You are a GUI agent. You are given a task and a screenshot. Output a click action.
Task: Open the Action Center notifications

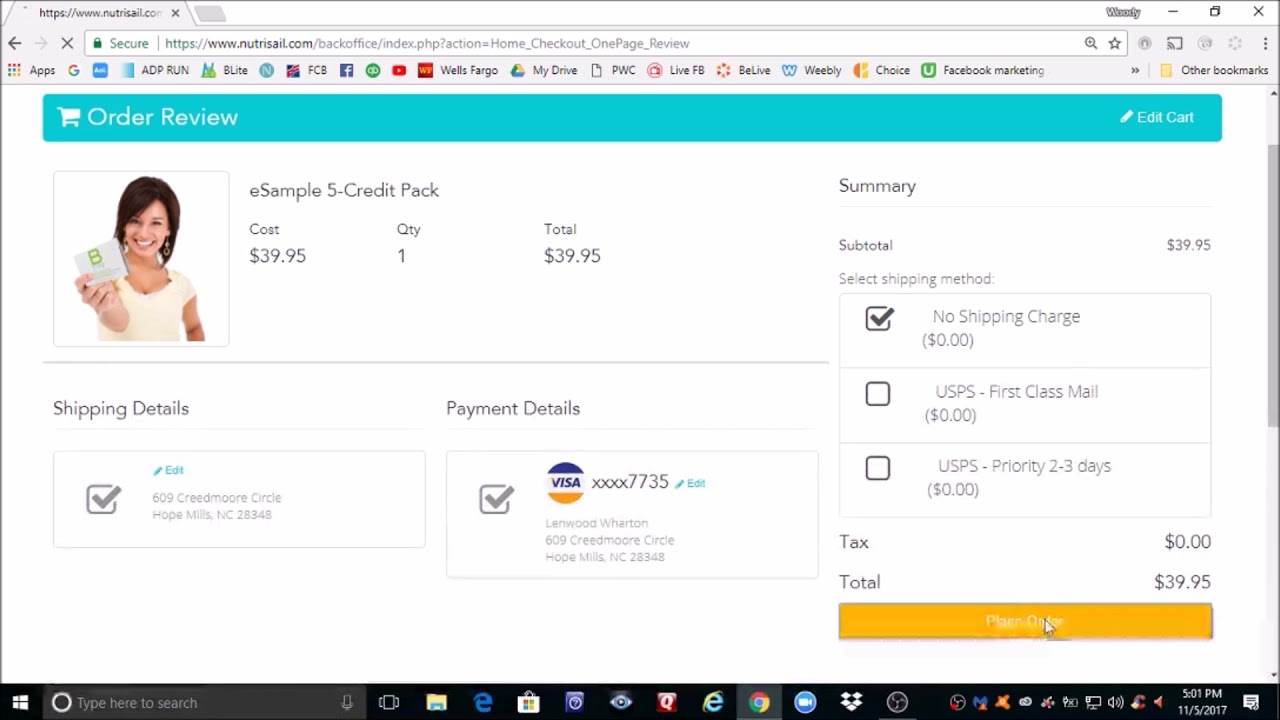(1251, 702)
